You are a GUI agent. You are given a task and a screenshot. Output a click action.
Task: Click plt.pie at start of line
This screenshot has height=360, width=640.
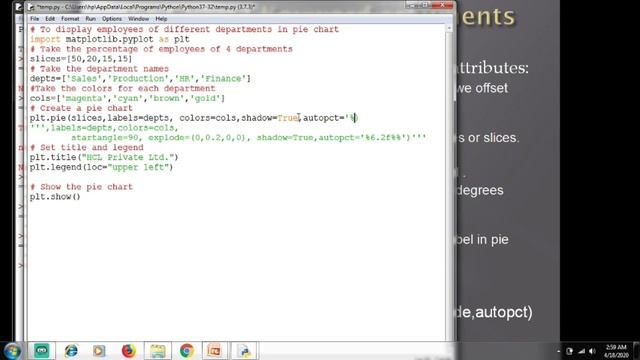[x=48, y=118]
